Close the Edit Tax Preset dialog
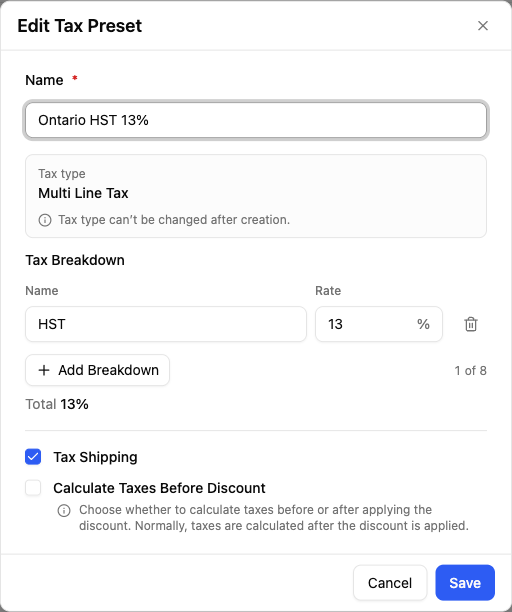This screenshot has height=612, width=512. pyautogui.click(x=483, y=26)
